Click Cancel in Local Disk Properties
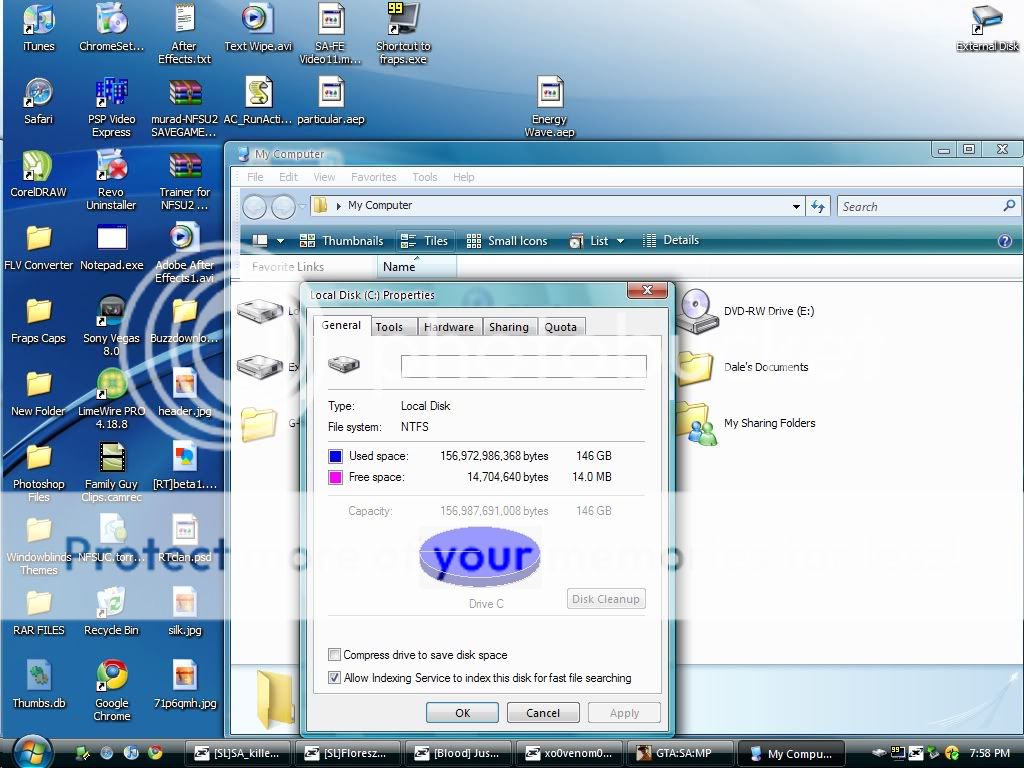The height and width of the screenshot is (768, 1024). (x=543, y=712)
